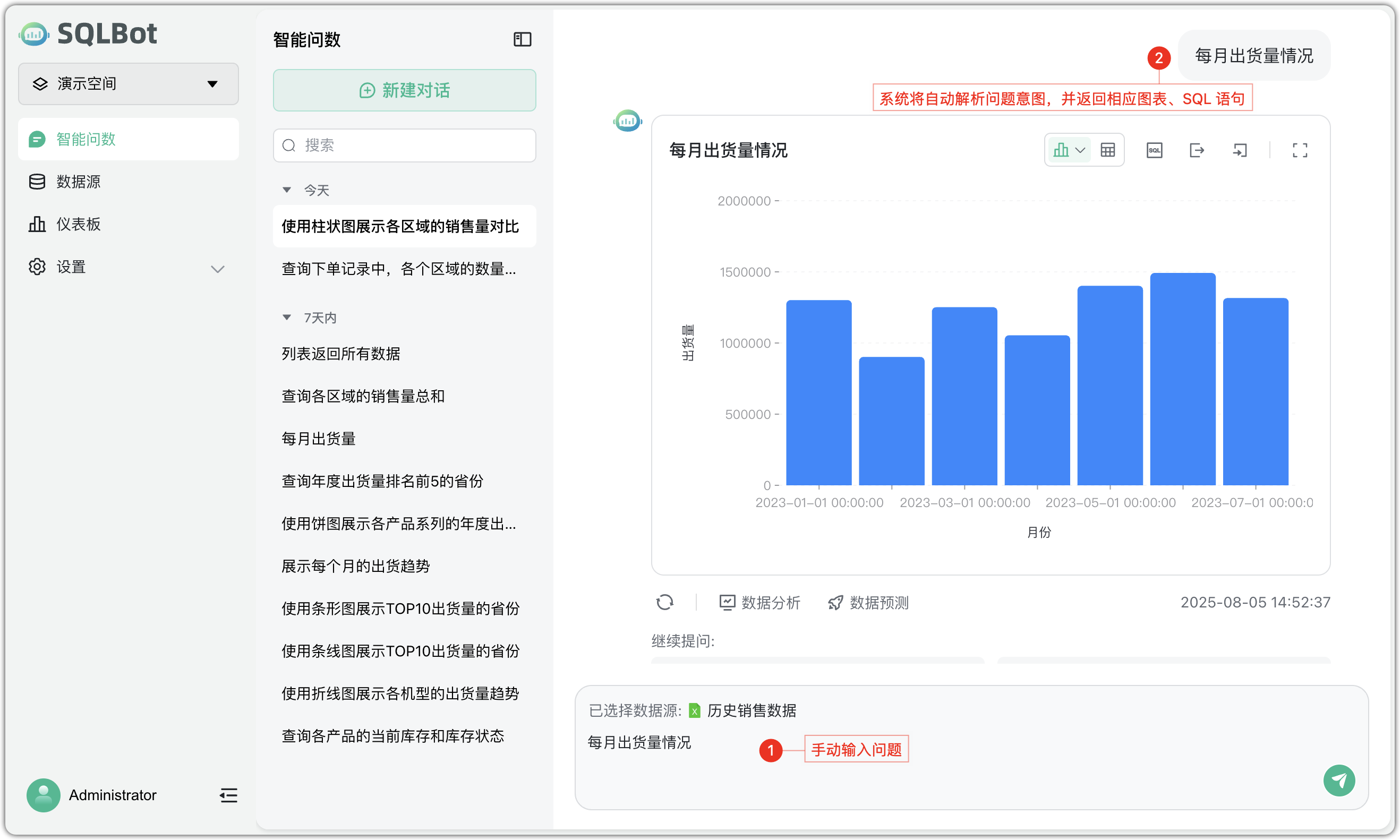Image resolution: width=1400 pixels, height=840 pixels.
Task: Export the chart using the export icon
Action: coord(1197,149)
